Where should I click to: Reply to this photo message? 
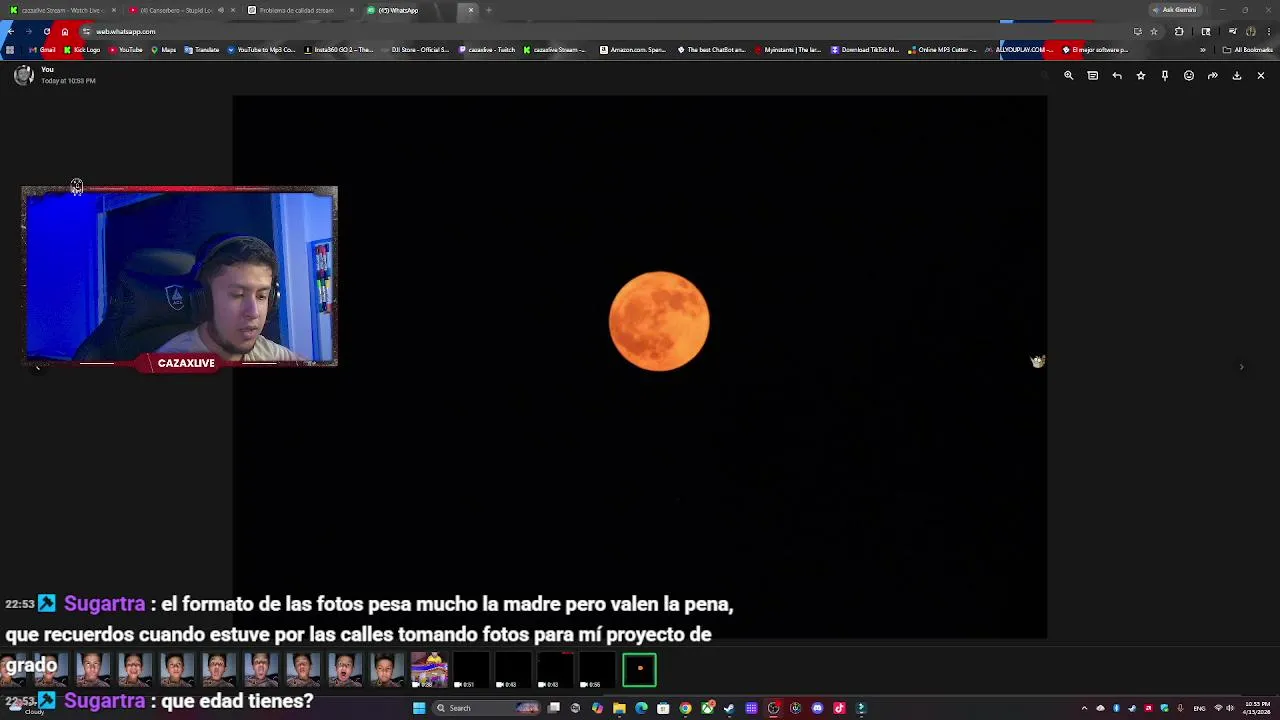pos(1117,76)
